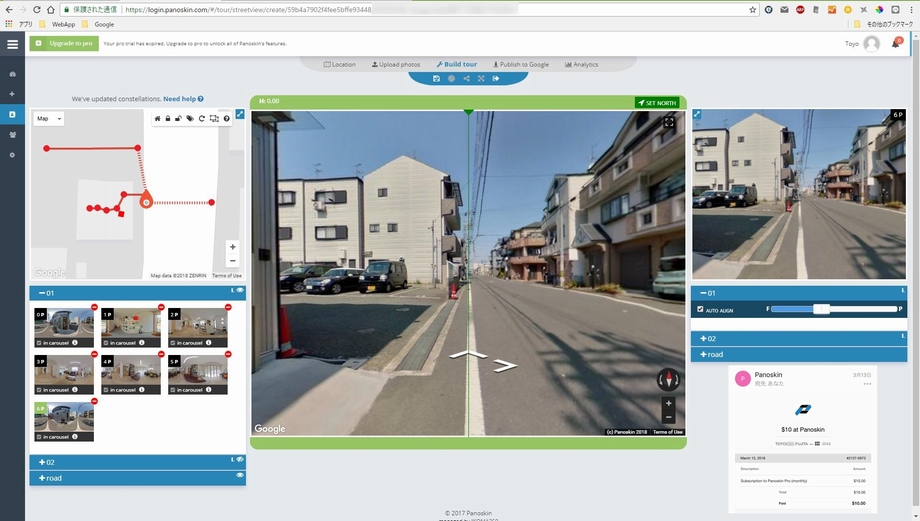The image size is (920, 521).
Task: Toggle in carousel checkbox for panorama 6P
Action: (x=39, y=437)
